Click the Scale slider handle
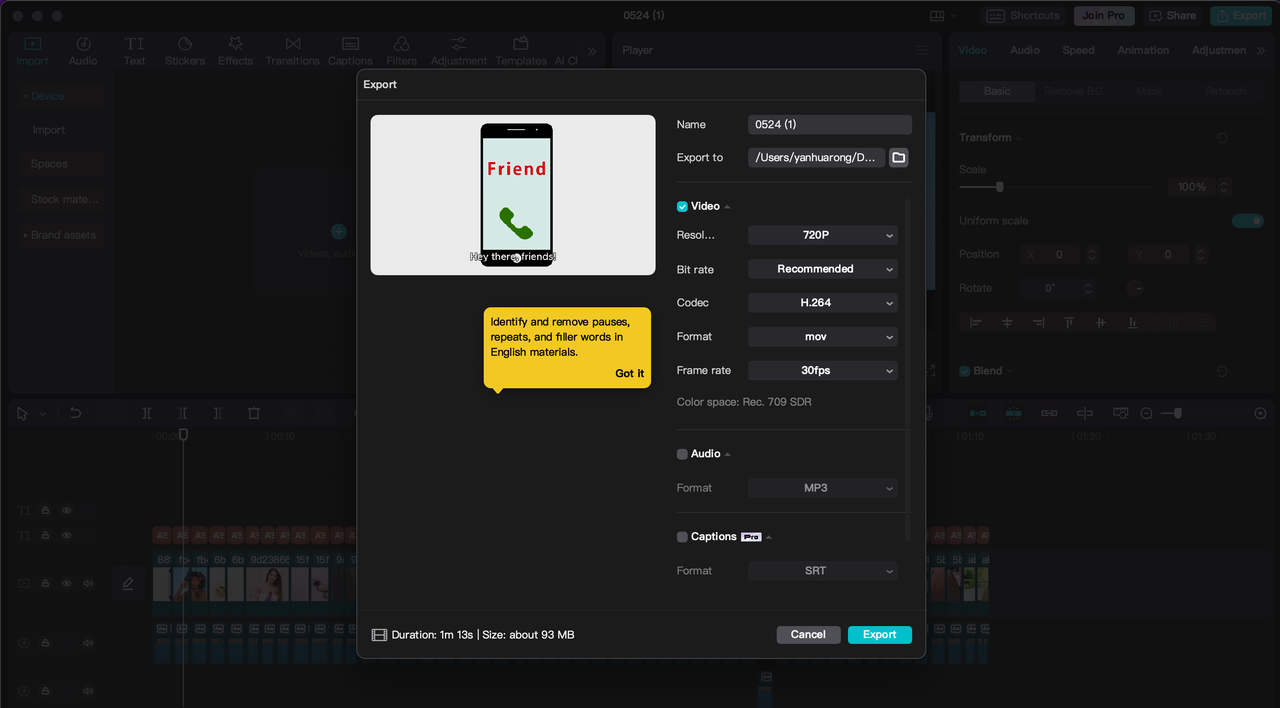 click(x=999, y=187)
